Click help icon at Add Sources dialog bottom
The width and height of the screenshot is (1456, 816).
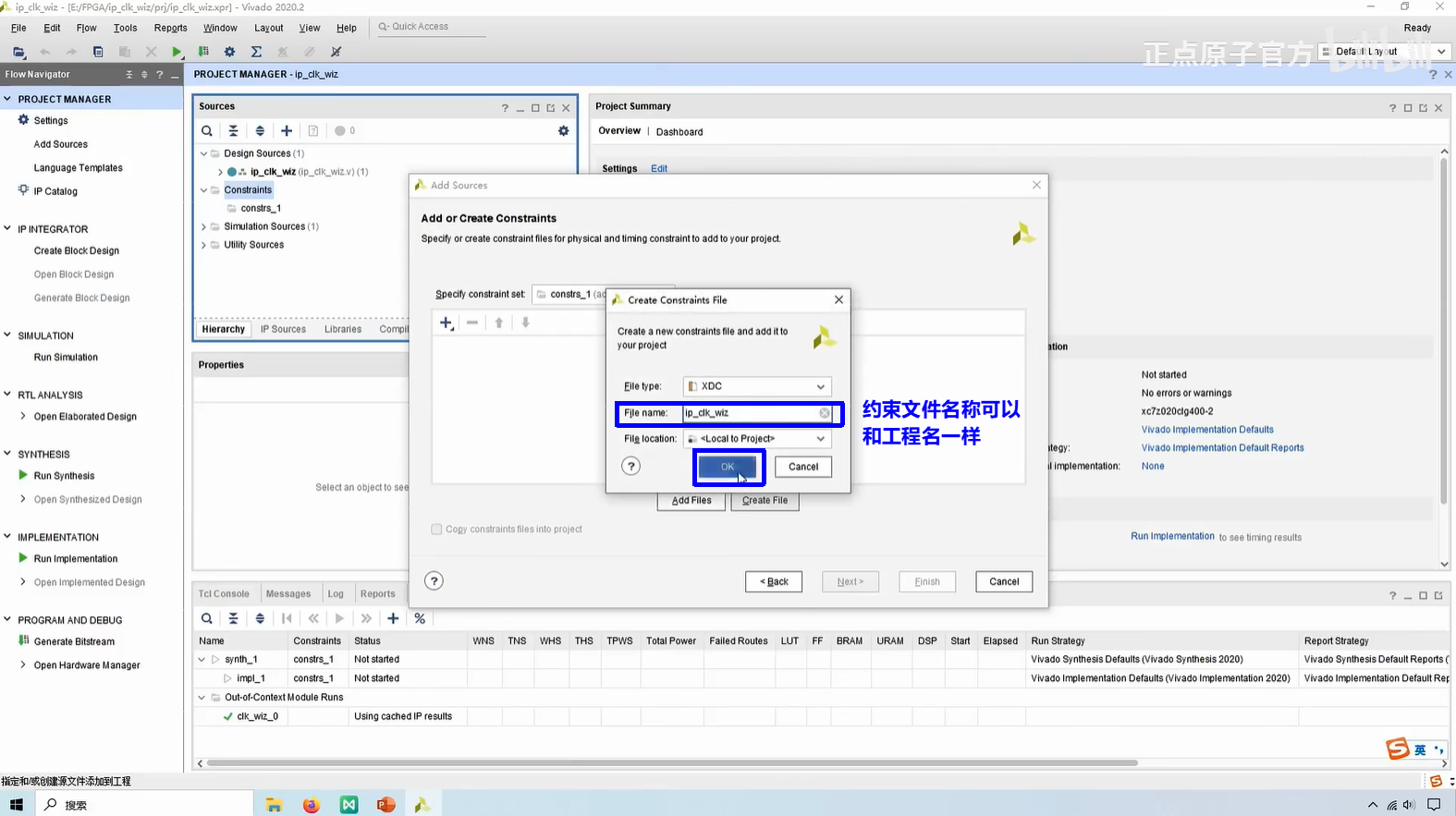click(434, 580)
